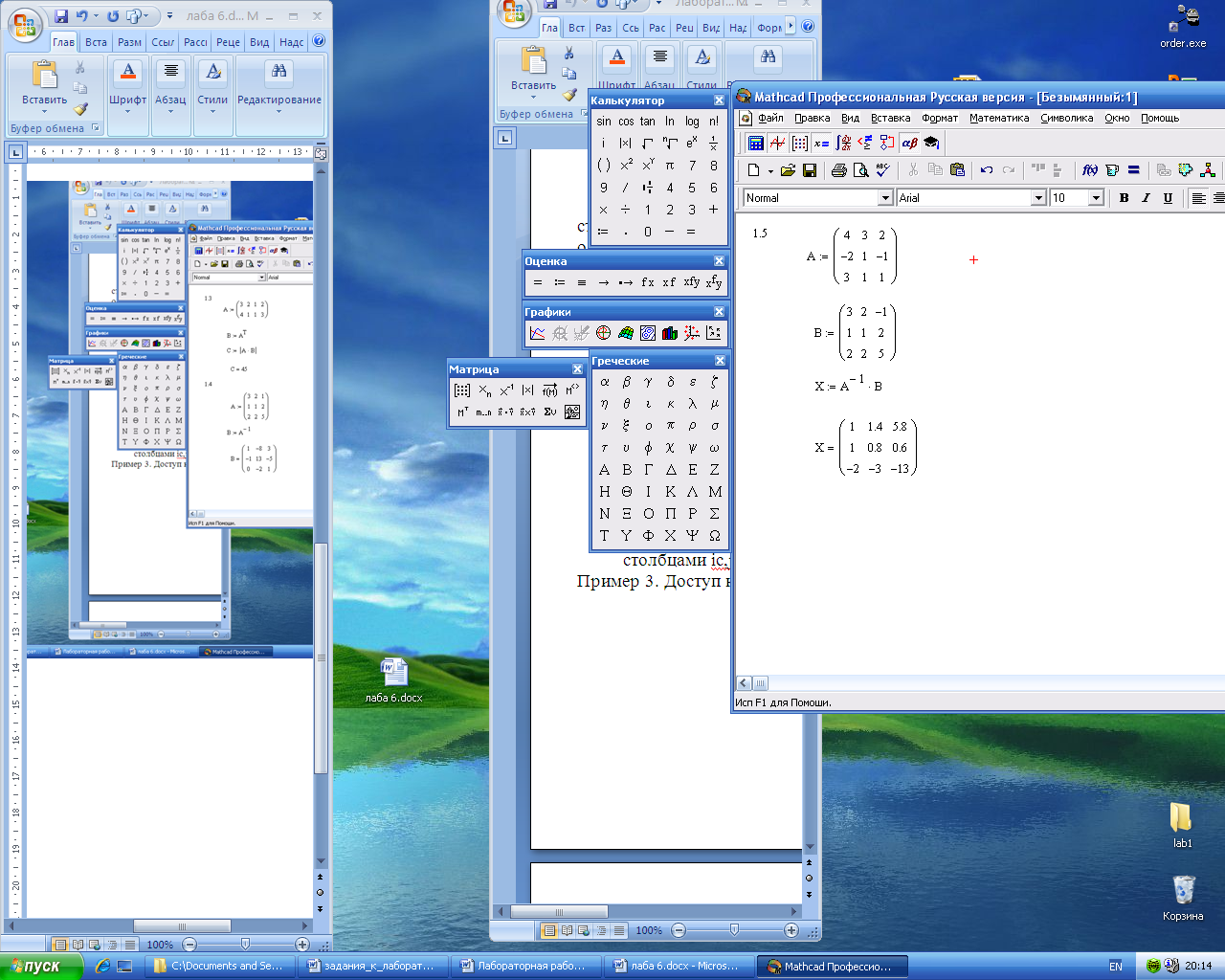Screen dimensions: 1225x980
Task: Click the π button in Калькулятор palette
Action: click(x=670, y=166)
